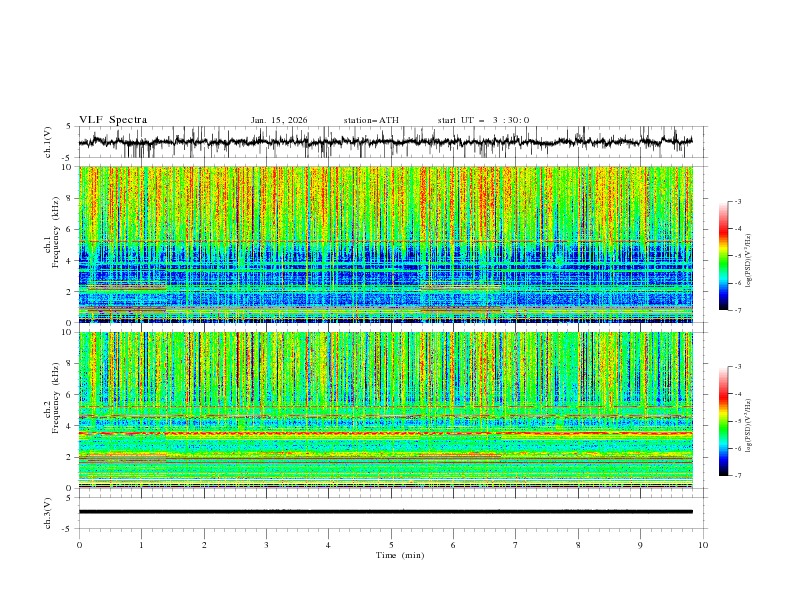The height and width of the screenshot is (612, 792).
Task: Click time axis tick label "7"
Action: [516, 545]
